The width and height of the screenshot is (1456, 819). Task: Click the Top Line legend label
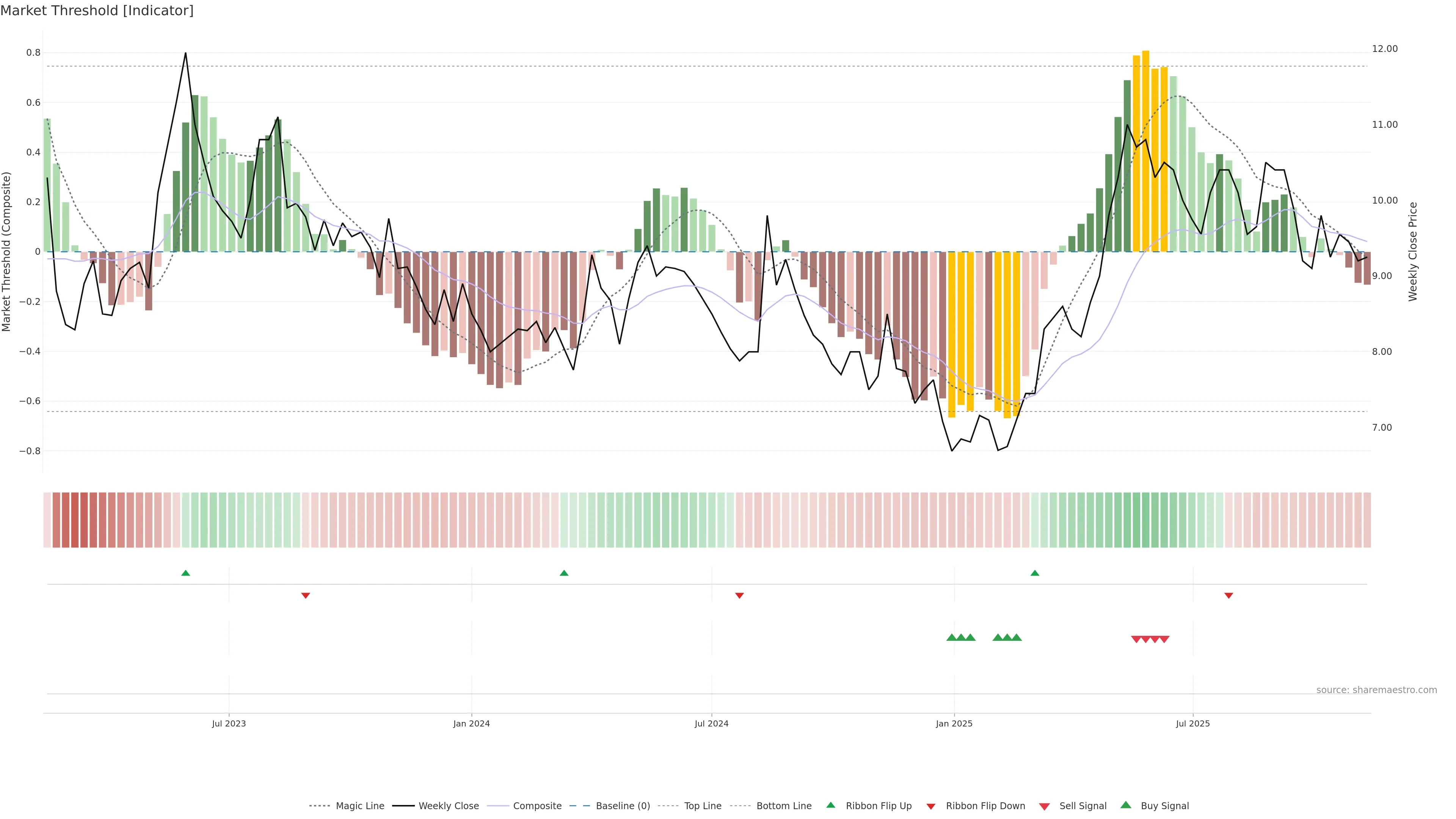[703, 806]
